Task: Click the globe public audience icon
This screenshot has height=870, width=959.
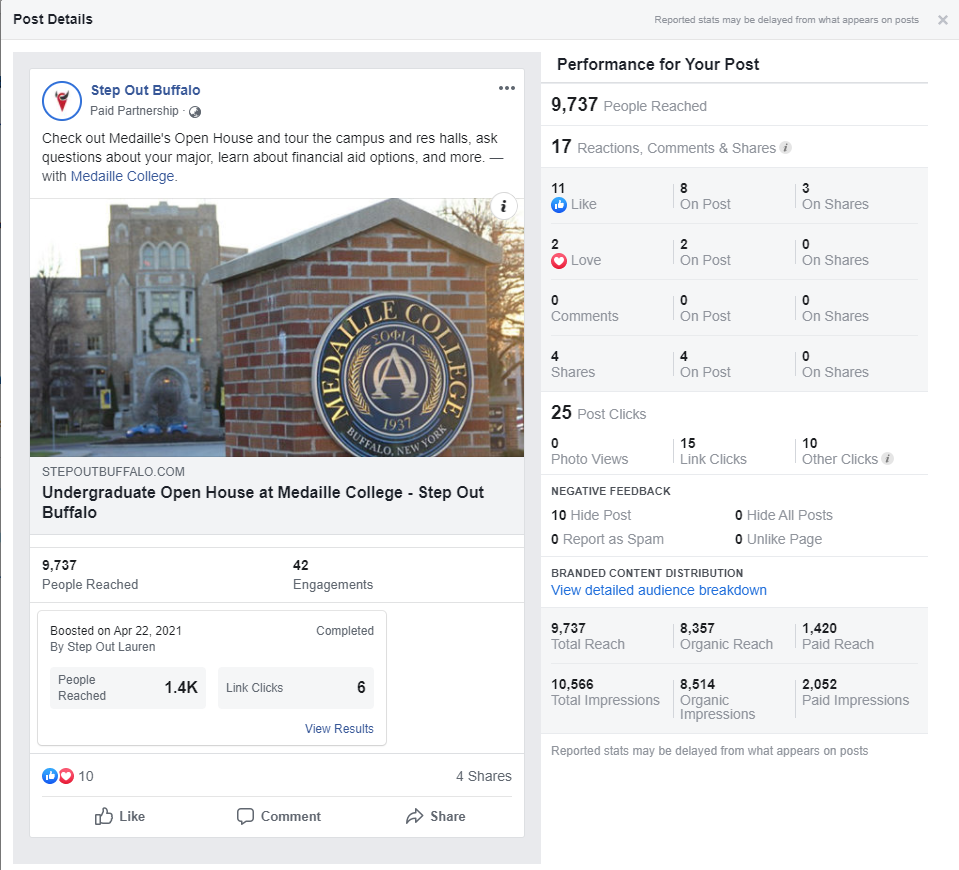Action: [x=194, y=111]
